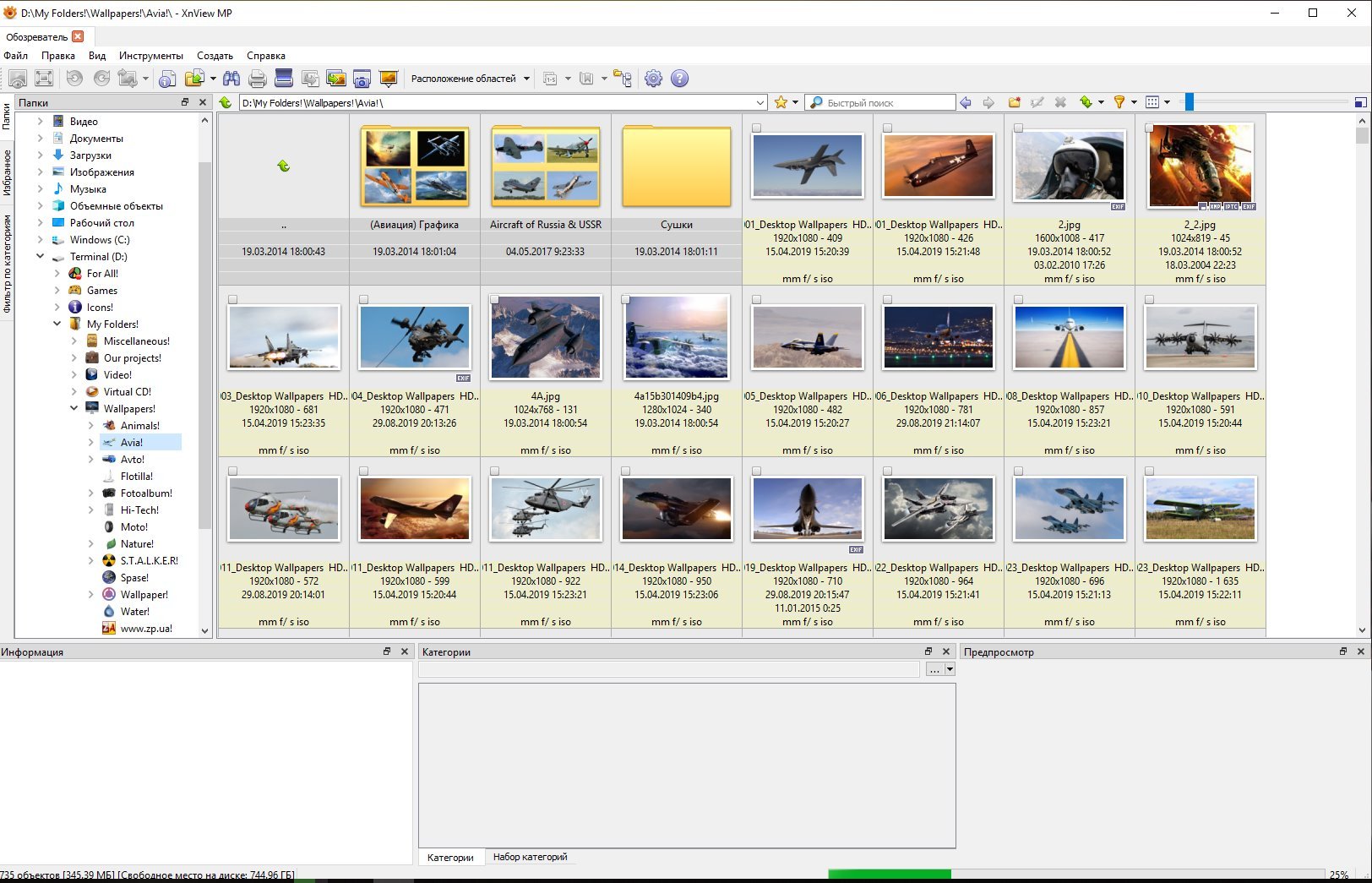
Task: Click the Print icon in toolbar
Action: click(x=258, y=79)
